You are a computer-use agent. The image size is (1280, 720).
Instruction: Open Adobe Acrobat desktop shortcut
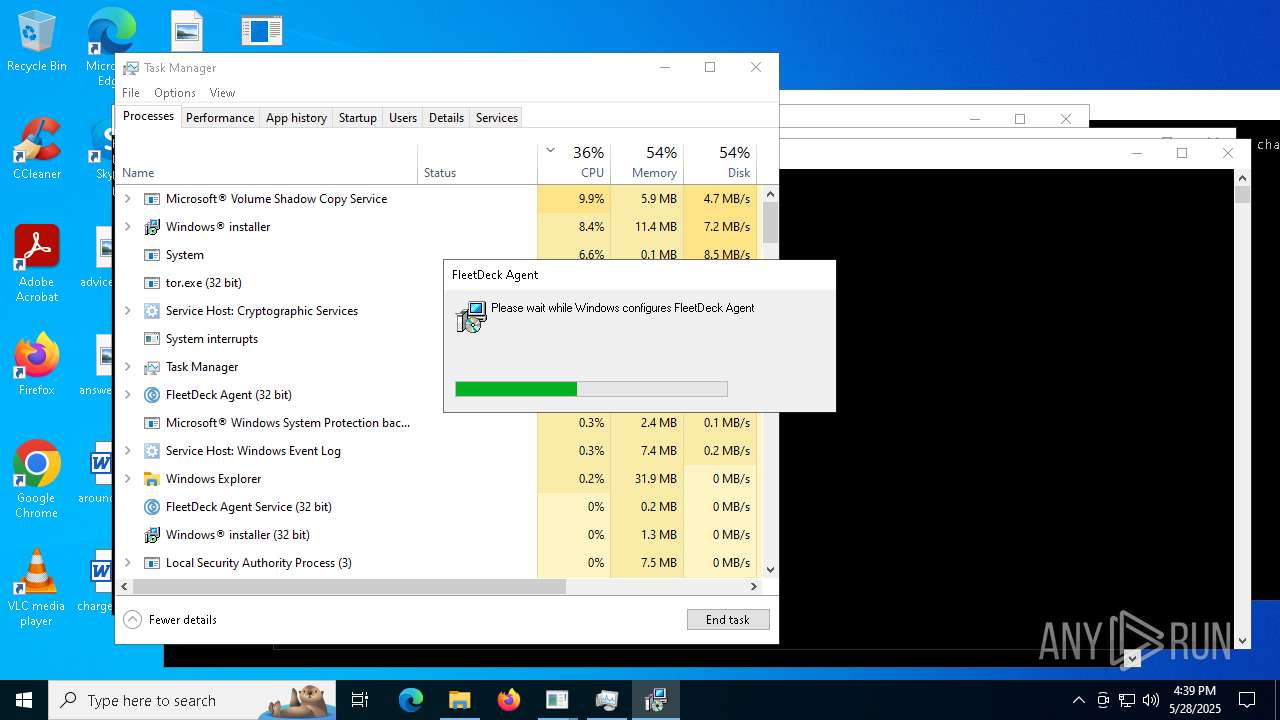click(x=36, y=264)
